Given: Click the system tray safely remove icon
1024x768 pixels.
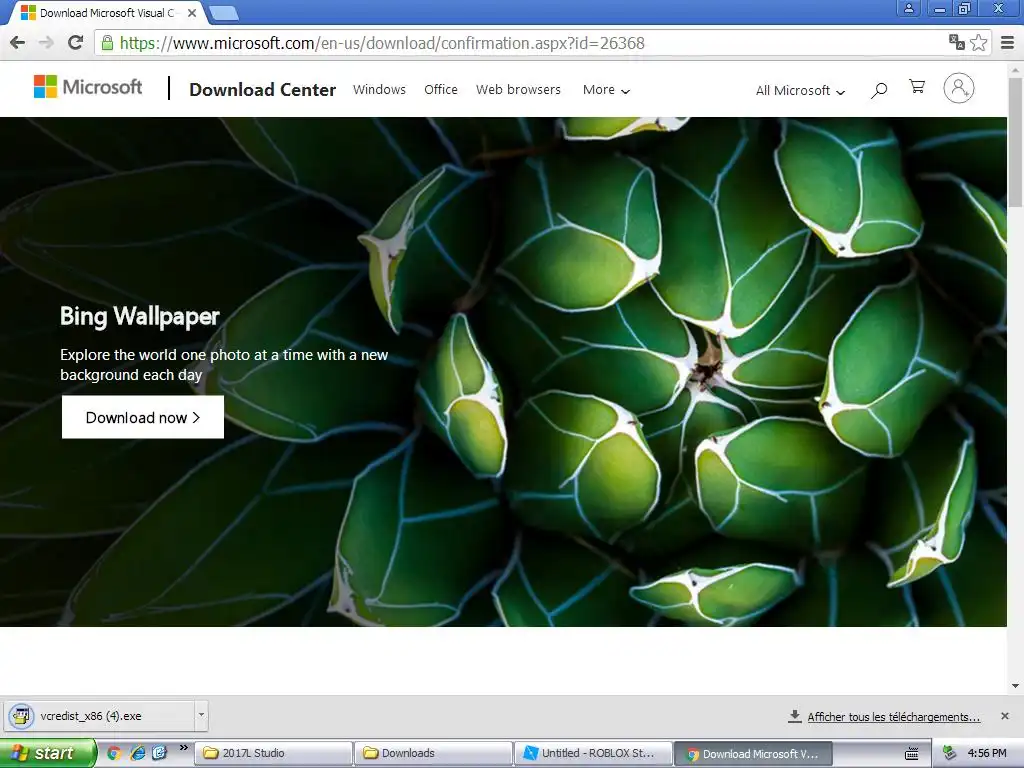Looking at the screenshot, I should point(950,753).
